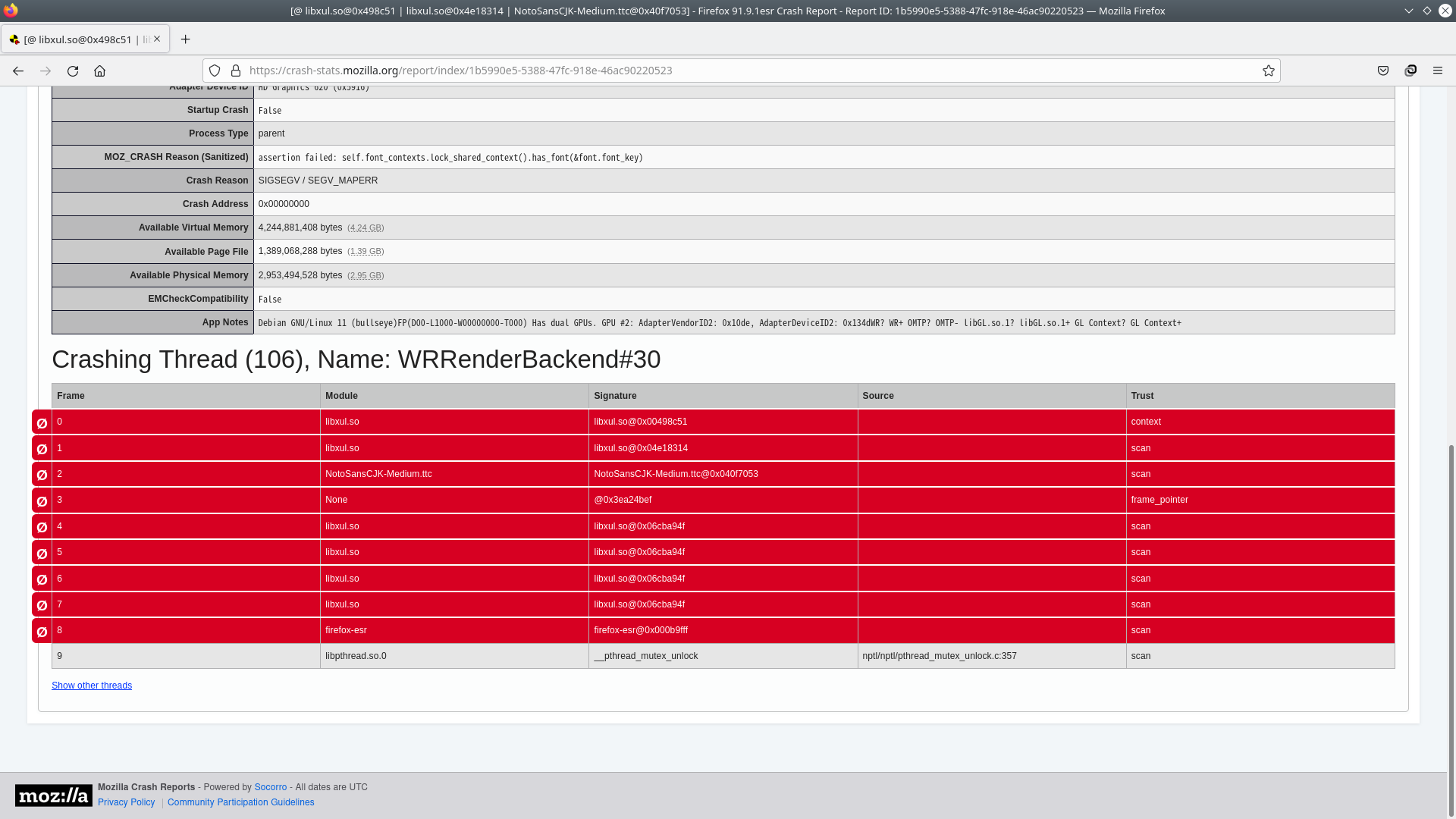Image resolution: width=1456 pixels, height=819 pixels.
Task: Click missing symbols icon for frame 4
Action: (42, 527)
